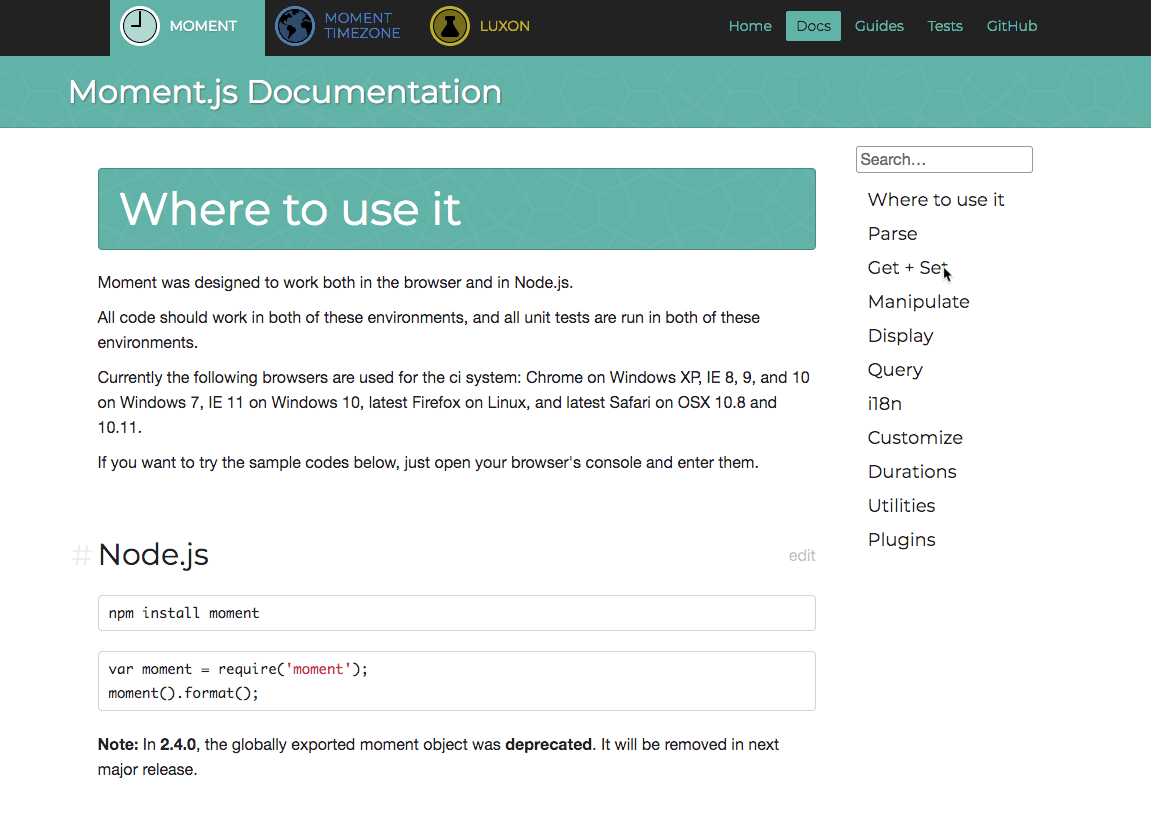Click the Node.js section heading

(x=153, y=555)
